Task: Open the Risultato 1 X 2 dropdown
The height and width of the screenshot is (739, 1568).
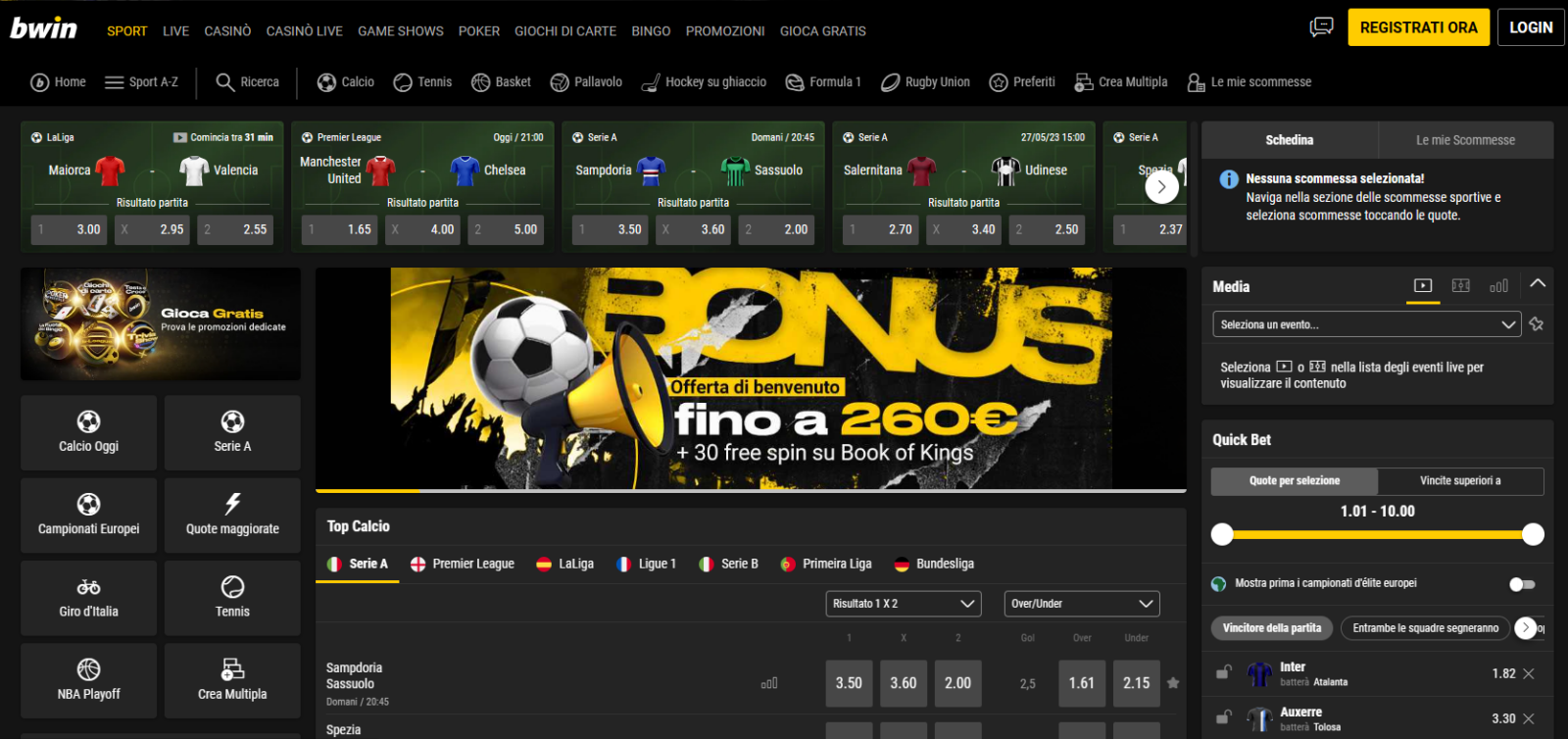Action: click(904, 604)
